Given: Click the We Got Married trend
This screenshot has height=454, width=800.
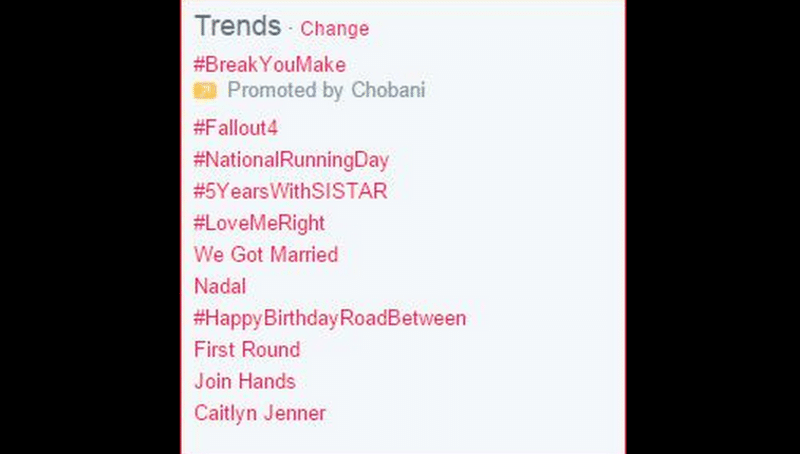Looking at the screenshot, I should click(266, 255).
